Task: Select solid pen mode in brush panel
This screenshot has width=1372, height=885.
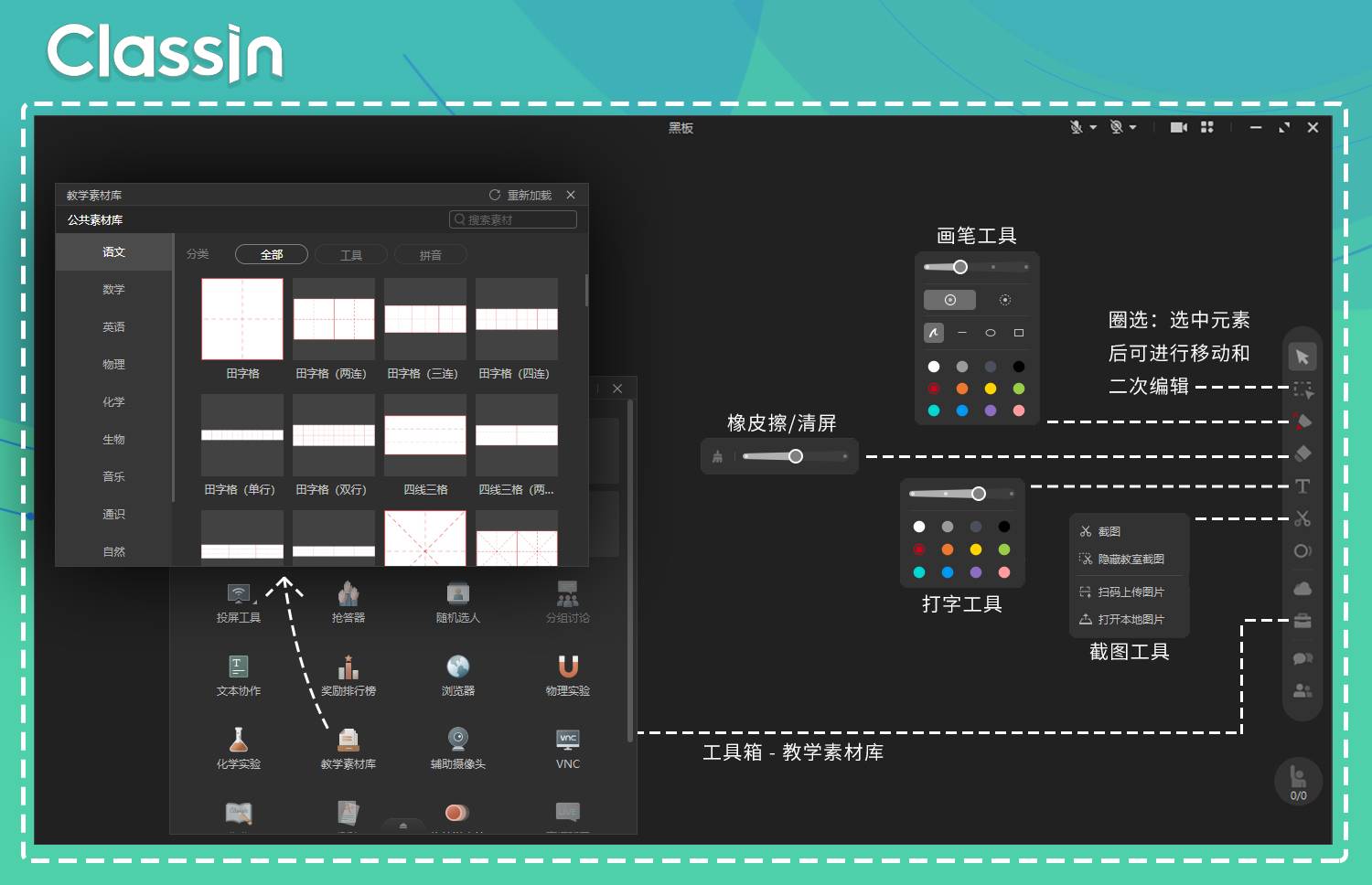Action: [x=949, y=300]
